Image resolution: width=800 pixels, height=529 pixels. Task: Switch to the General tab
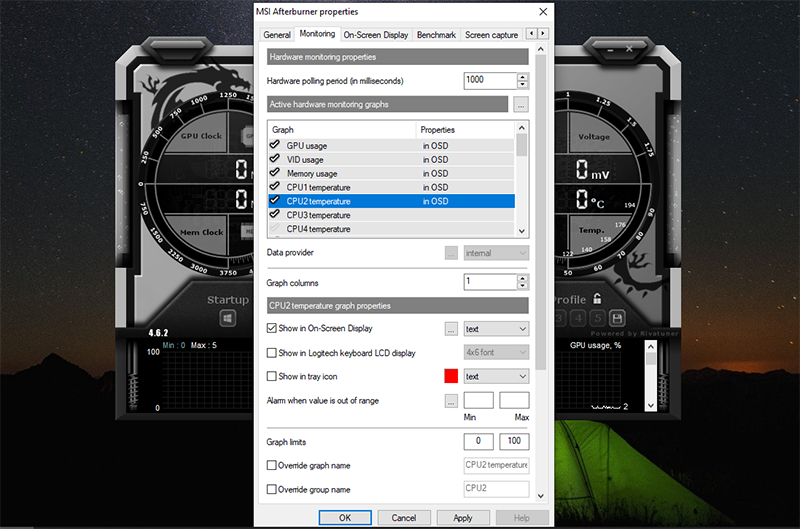[277, 35]
